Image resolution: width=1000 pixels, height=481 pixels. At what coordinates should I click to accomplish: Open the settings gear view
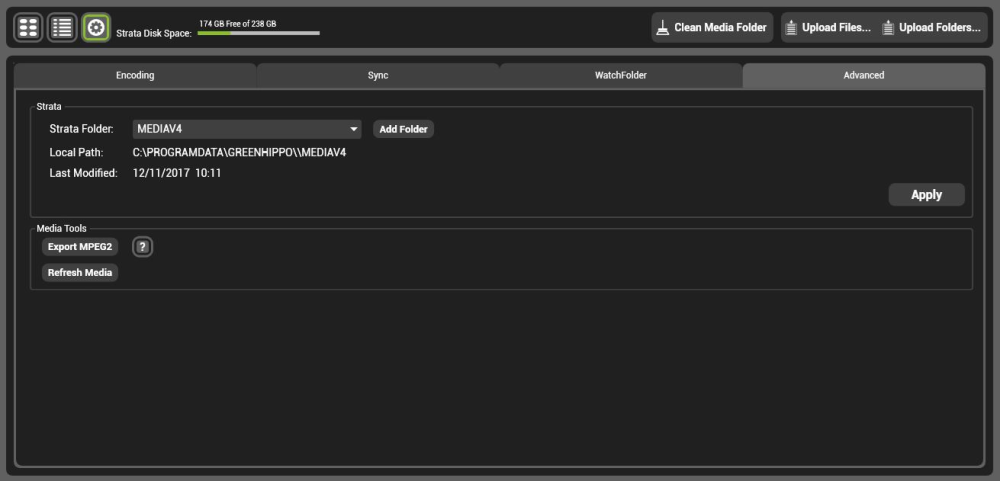[96, 27]
